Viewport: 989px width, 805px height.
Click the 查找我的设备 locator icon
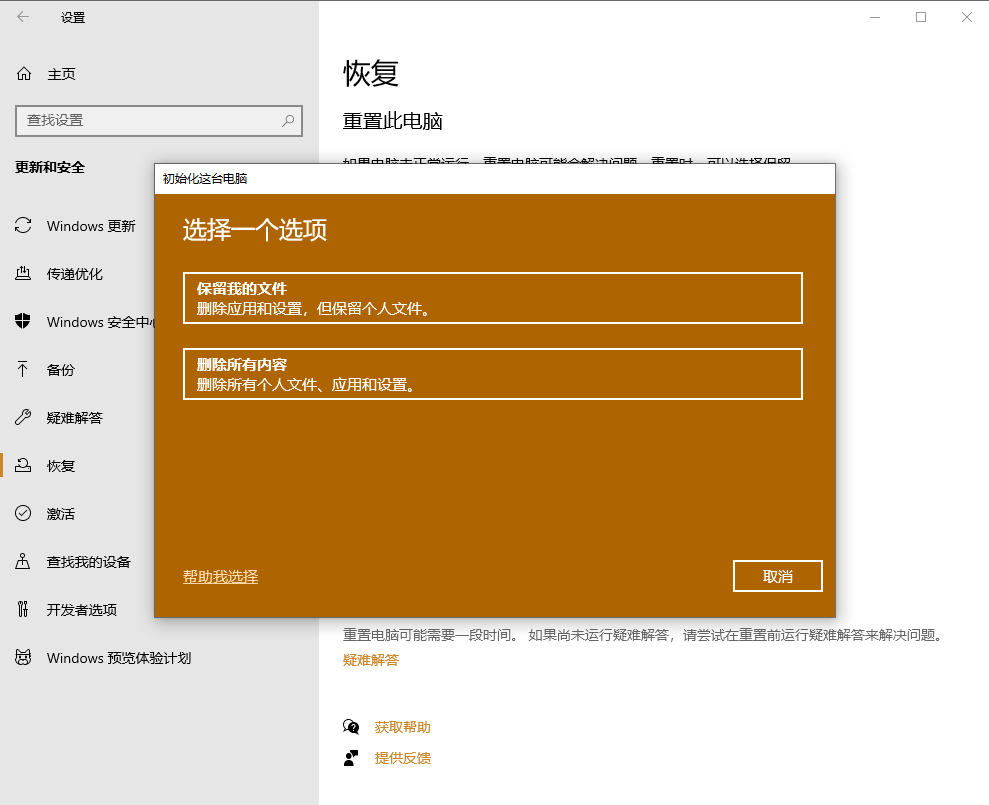[23, 562]
